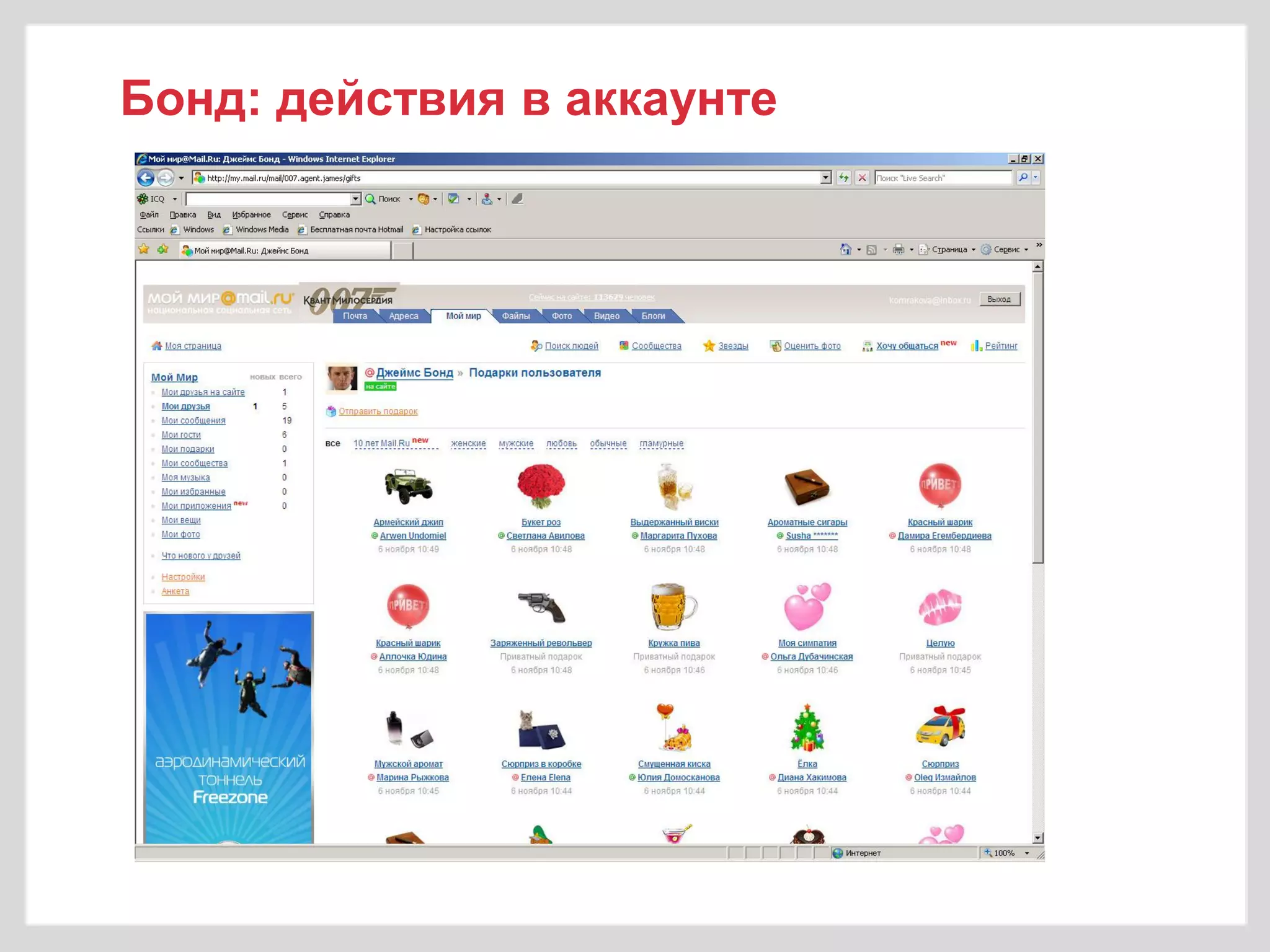Image resolution: width=1270 pixels, height=952 pixels.
Task: Open the zoom level 100% dropdown
Action: (x=1027, y=853)
